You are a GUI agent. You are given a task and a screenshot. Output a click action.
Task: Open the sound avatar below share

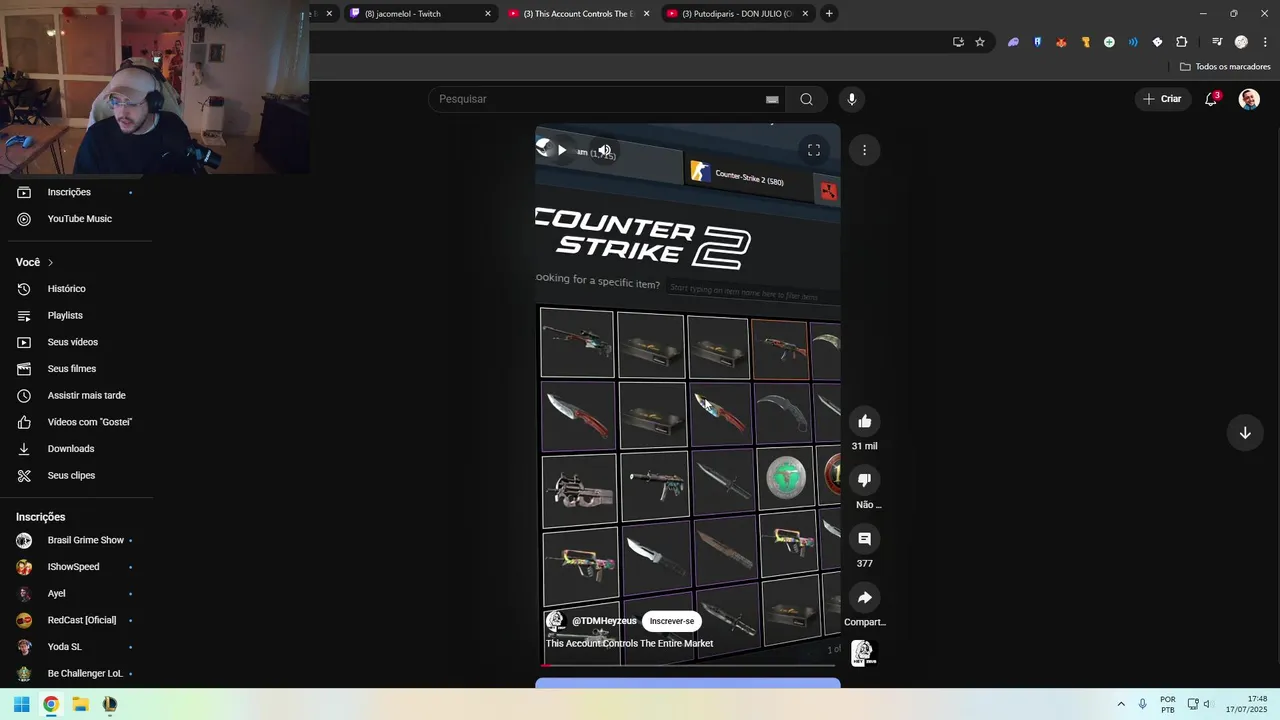click(863, 653)
